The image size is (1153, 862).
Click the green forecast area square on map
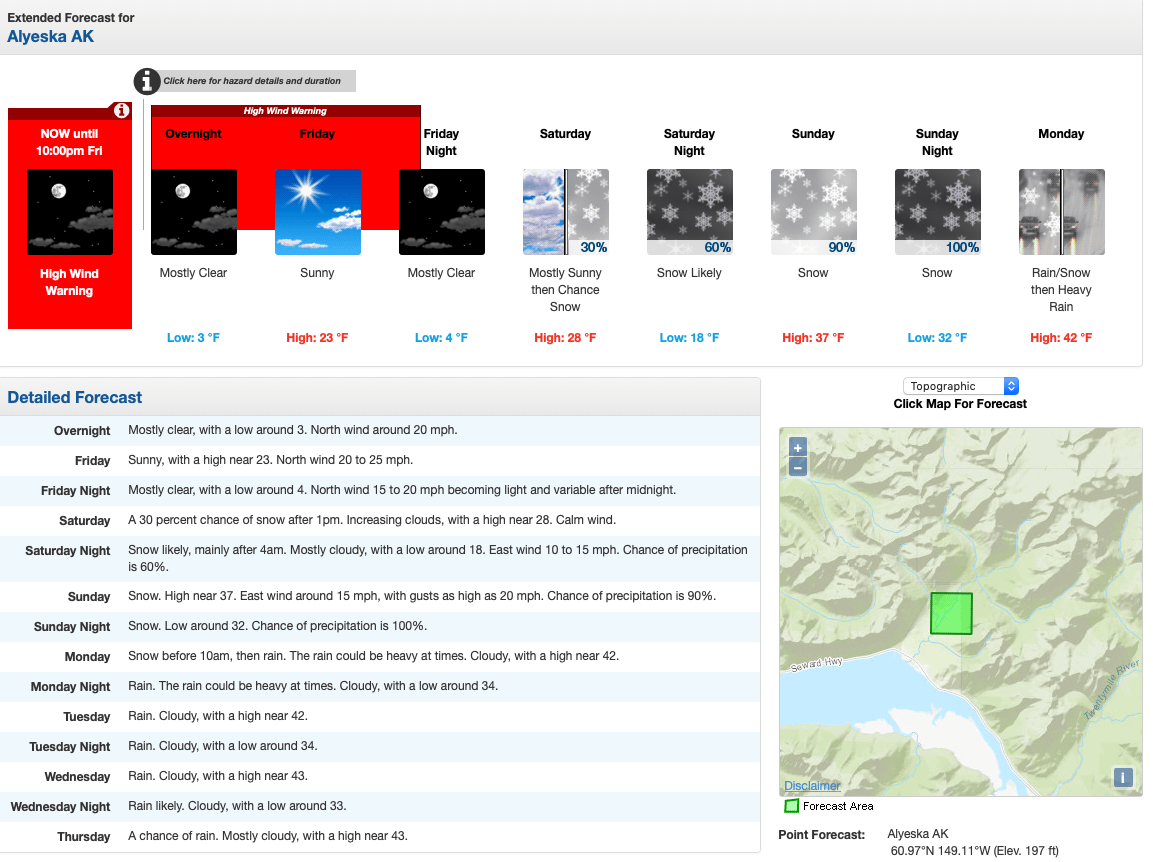coord(951,613)
